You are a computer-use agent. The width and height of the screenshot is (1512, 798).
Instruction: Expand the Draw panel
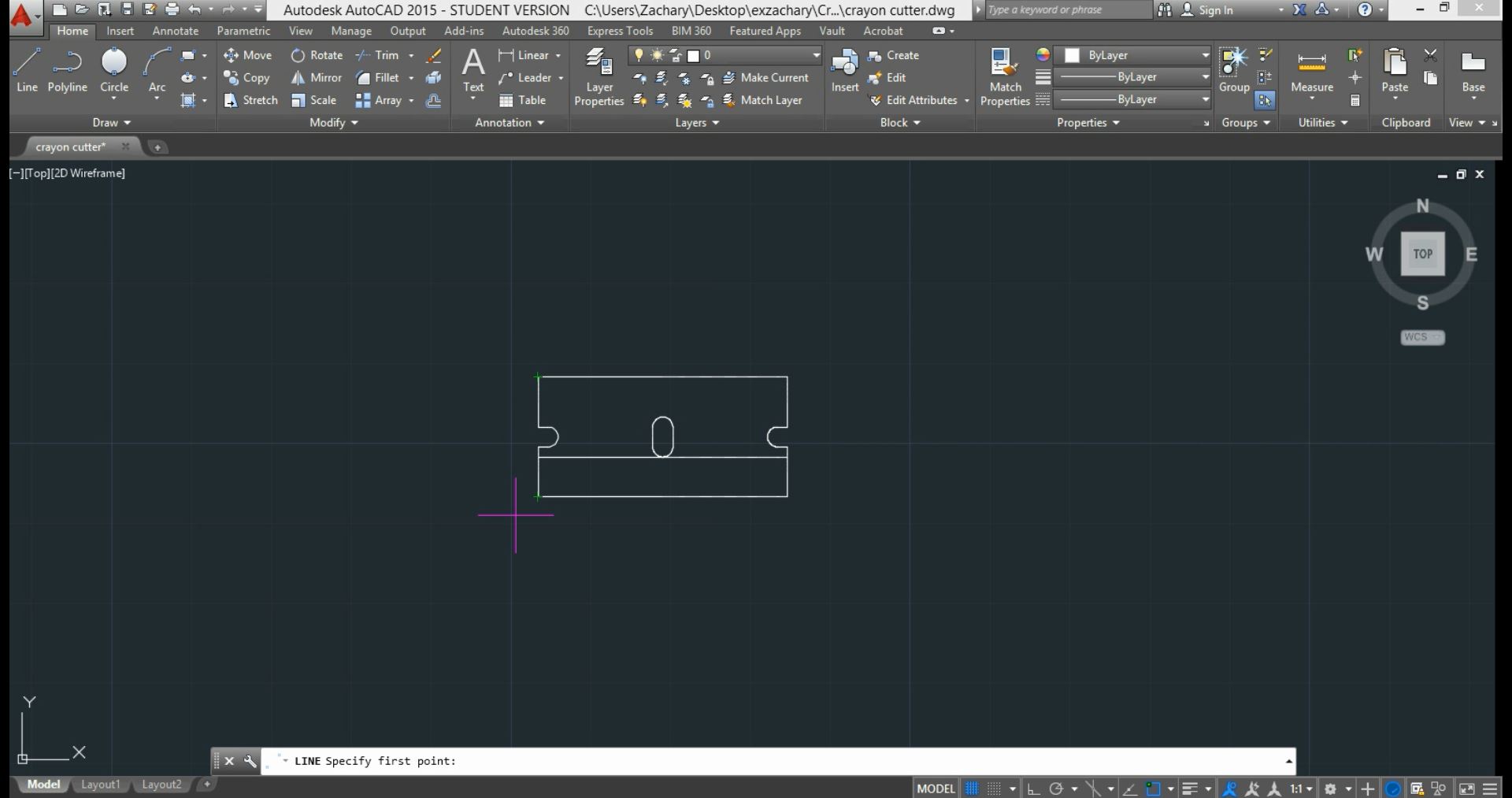coord(111,123)
